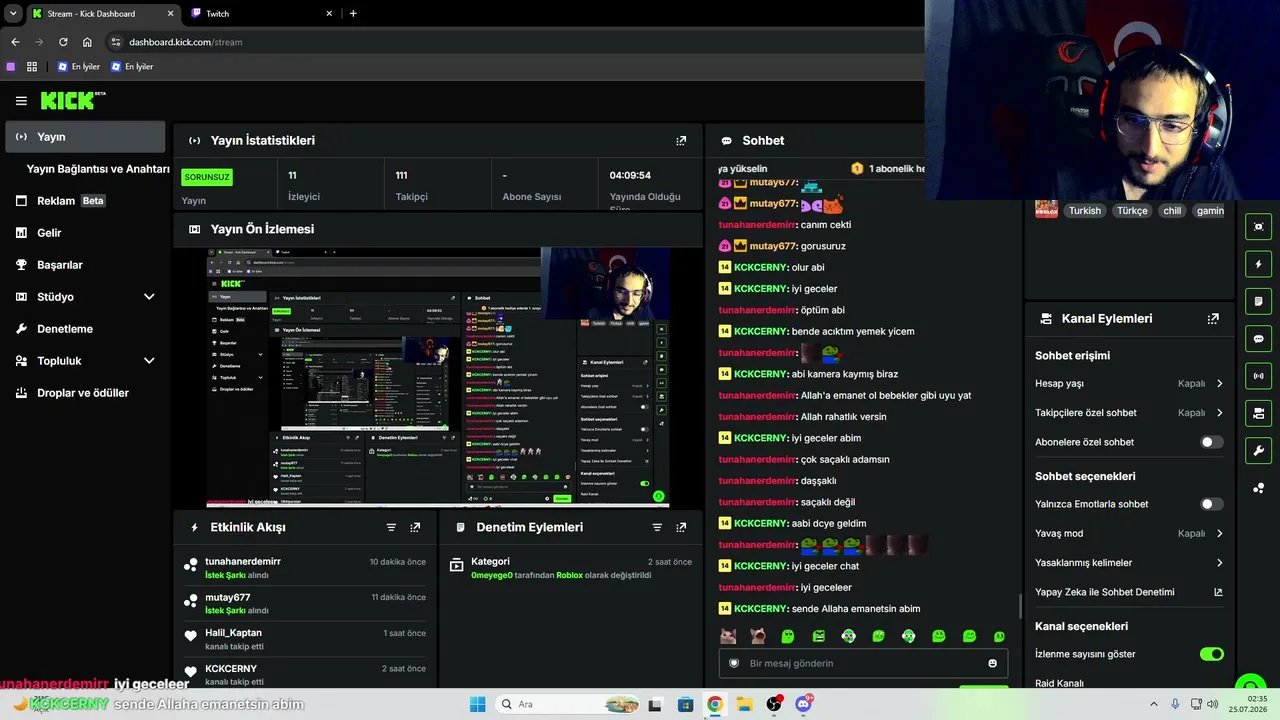The image size is (1280, 720).
Task: Open Yasaklanmış kelimeler settings
Action: click(x=1129, y=563)
